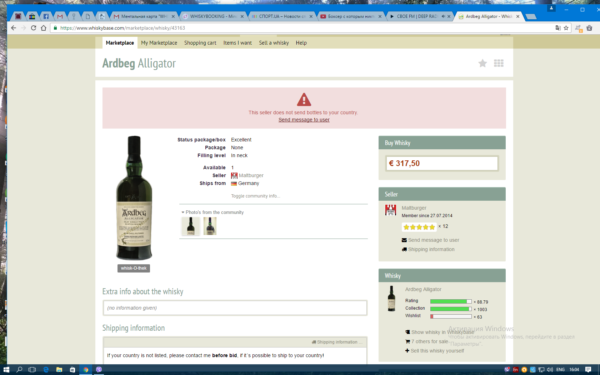Click the favorite star icon beside Ardbeg Alligator
This screenshot has height=375, width=600.
click(x=483, y=64)
